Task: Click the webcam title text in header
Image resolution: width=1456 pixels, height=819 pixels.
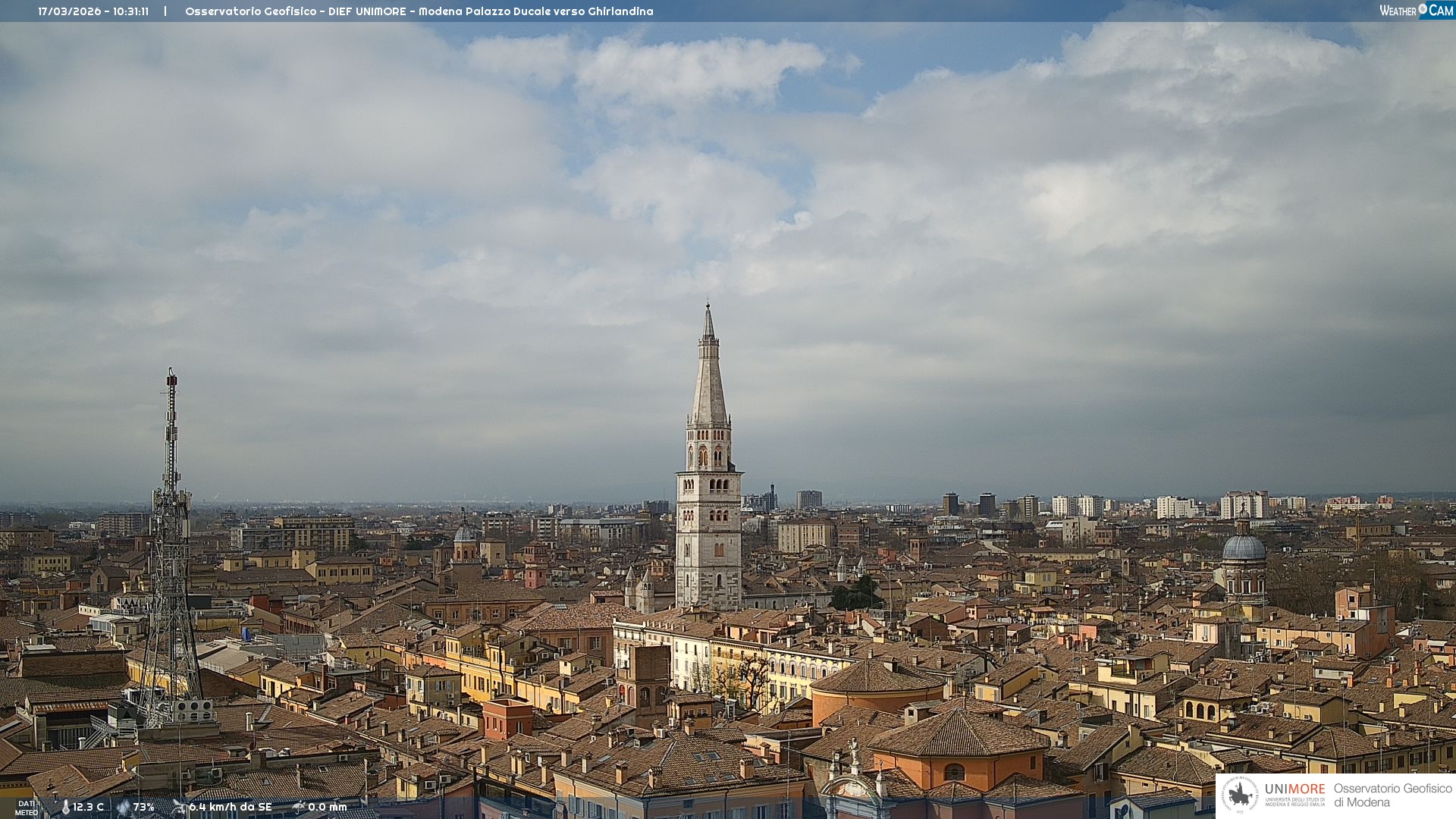Action: click(419, 11)
